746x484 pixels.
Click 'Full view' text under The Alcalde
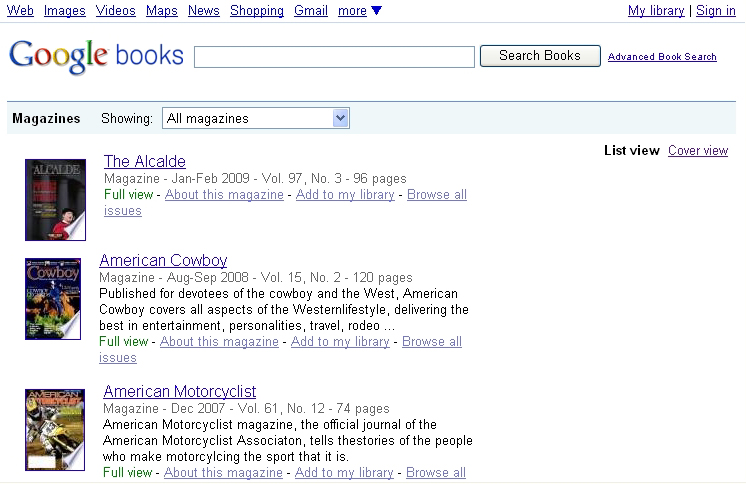point(128,195)
